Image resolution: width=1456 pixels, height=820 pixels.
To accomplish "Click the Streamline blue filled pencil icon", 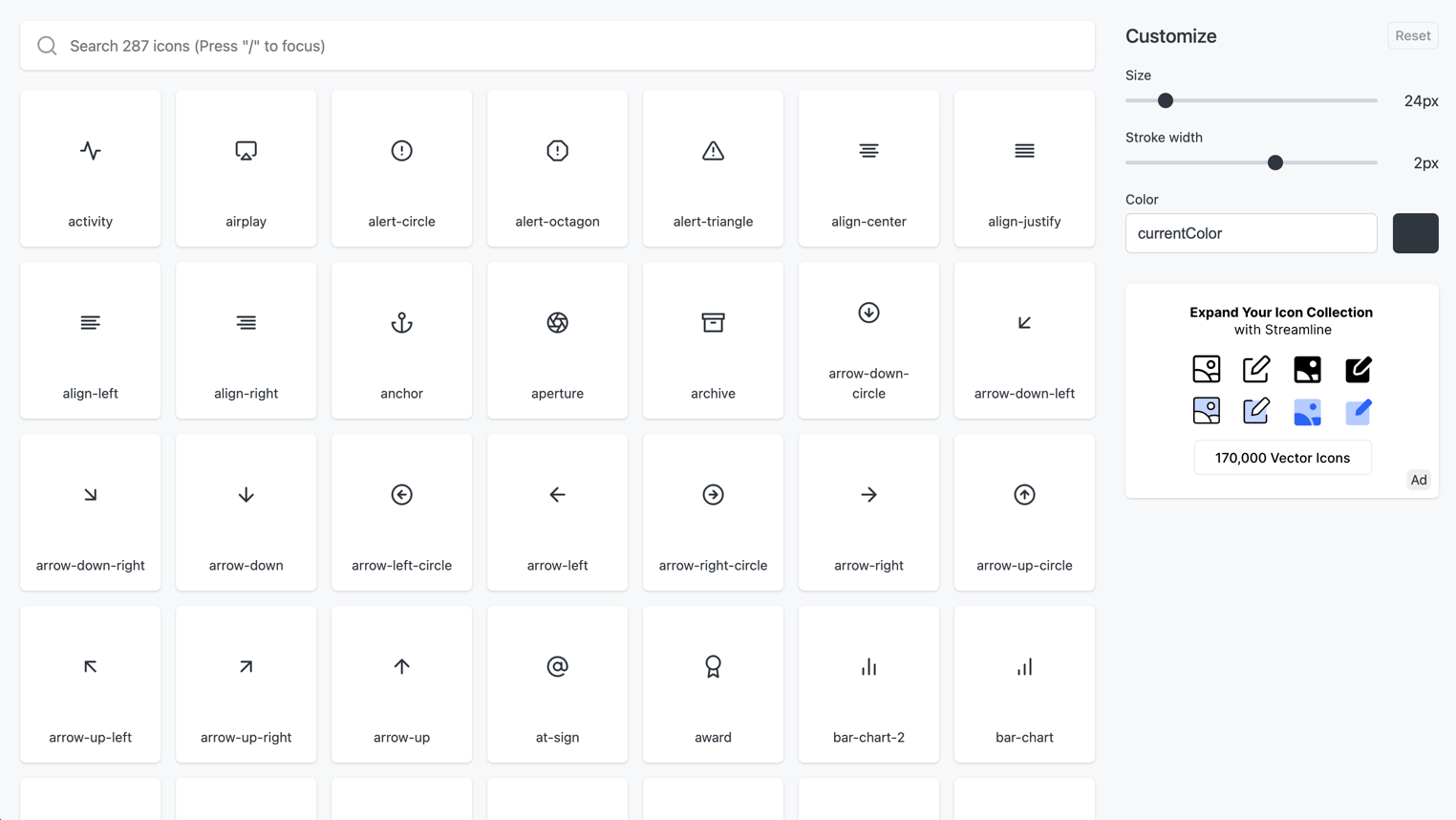I will coord(1358,411).
